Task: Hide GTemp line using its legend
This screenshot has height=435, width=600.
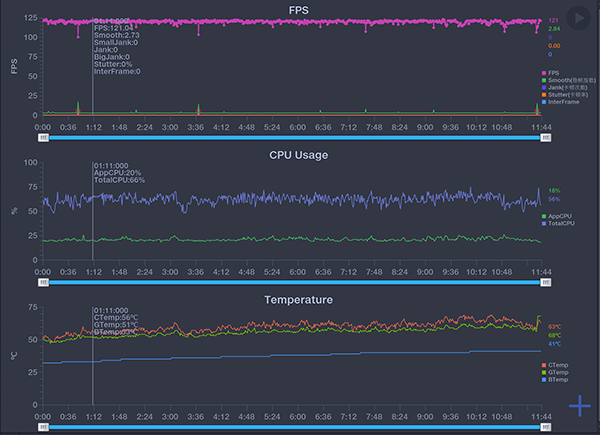Action: (556, 372)
